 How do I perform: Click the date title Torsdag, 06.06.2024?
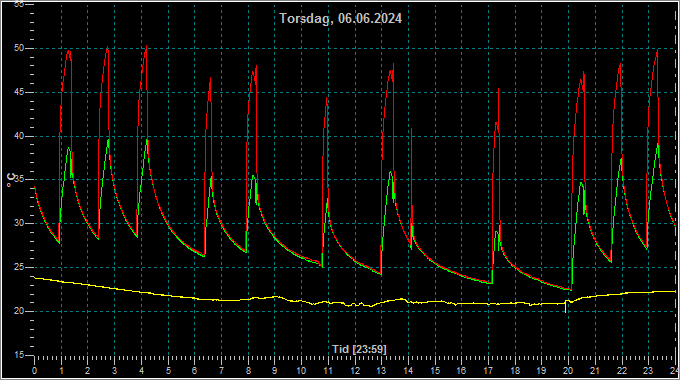[x=340, y=18]
